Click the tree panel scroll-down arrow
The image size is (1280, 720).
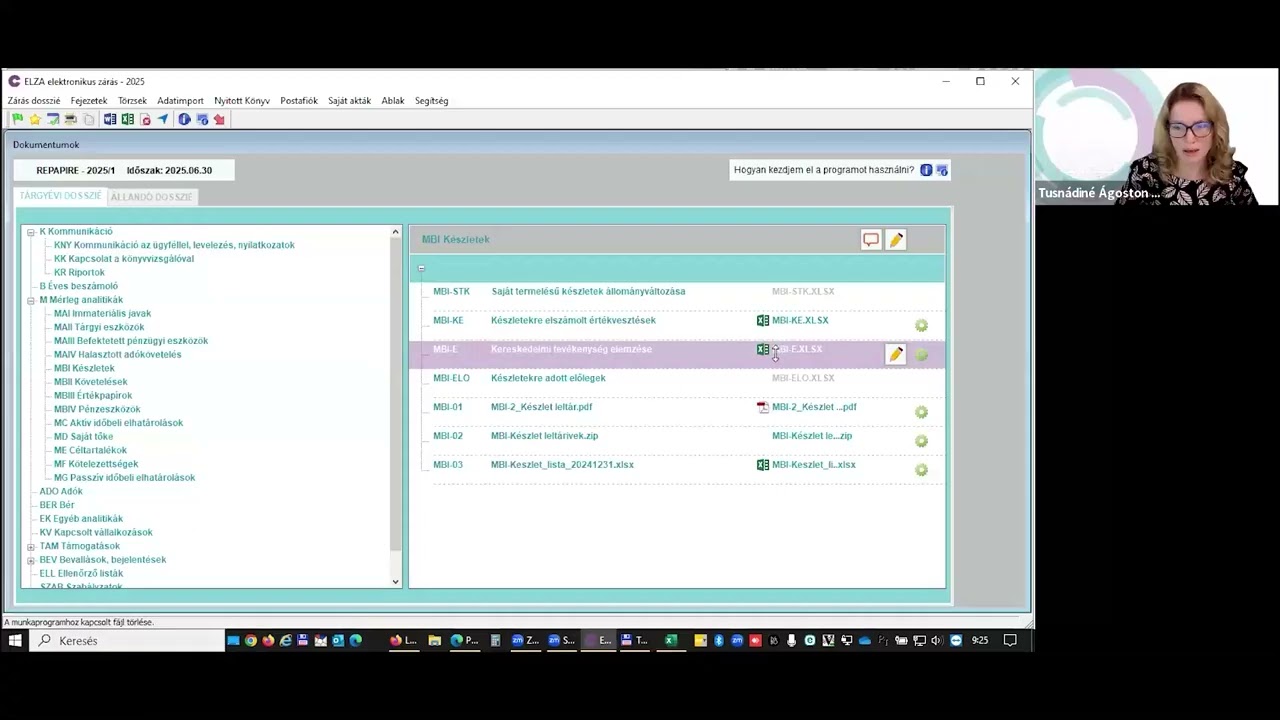pos(395,581)
